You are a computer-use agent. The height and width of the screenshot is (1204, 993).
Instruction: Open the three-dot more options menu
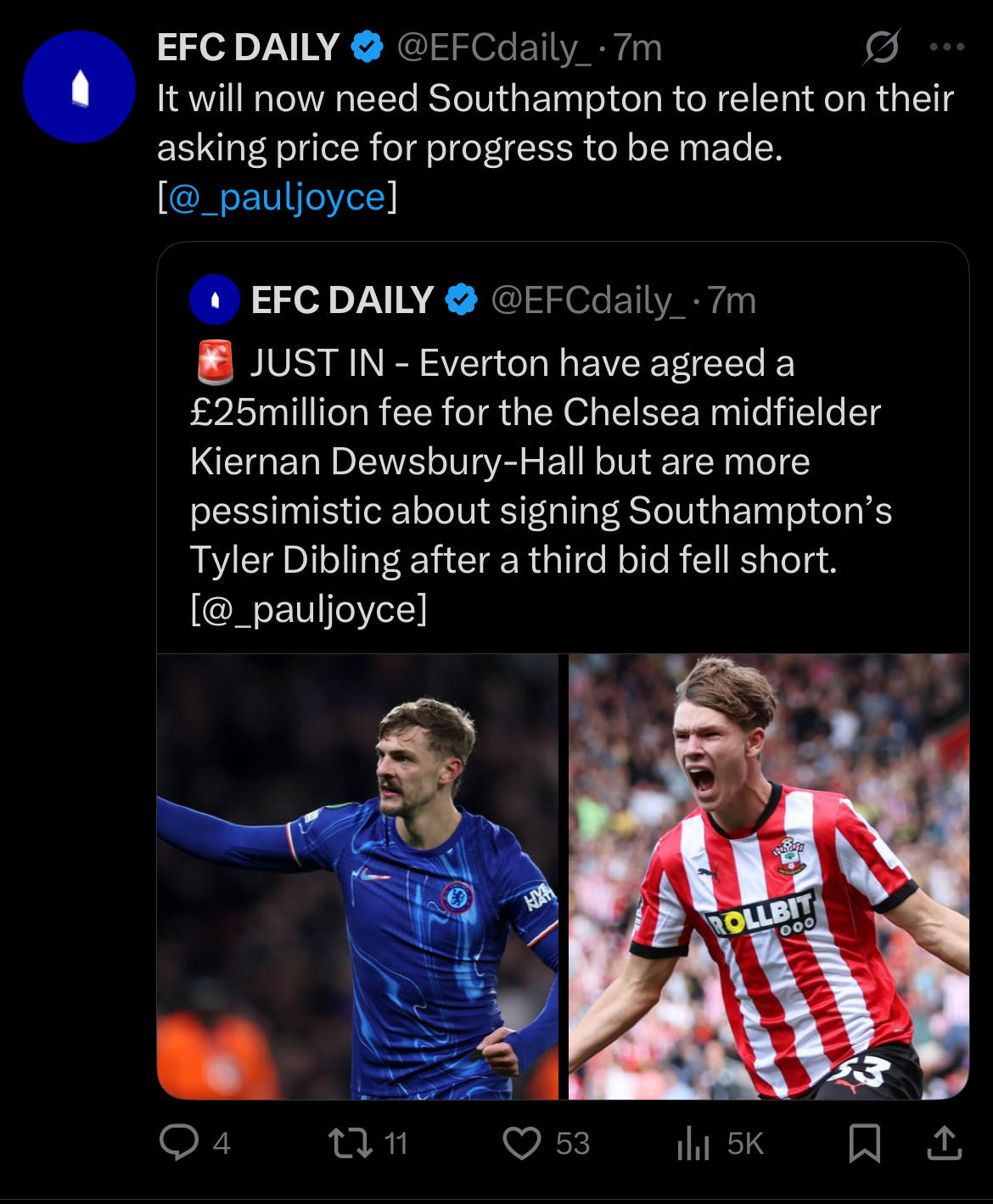click(x=946, y=48)
